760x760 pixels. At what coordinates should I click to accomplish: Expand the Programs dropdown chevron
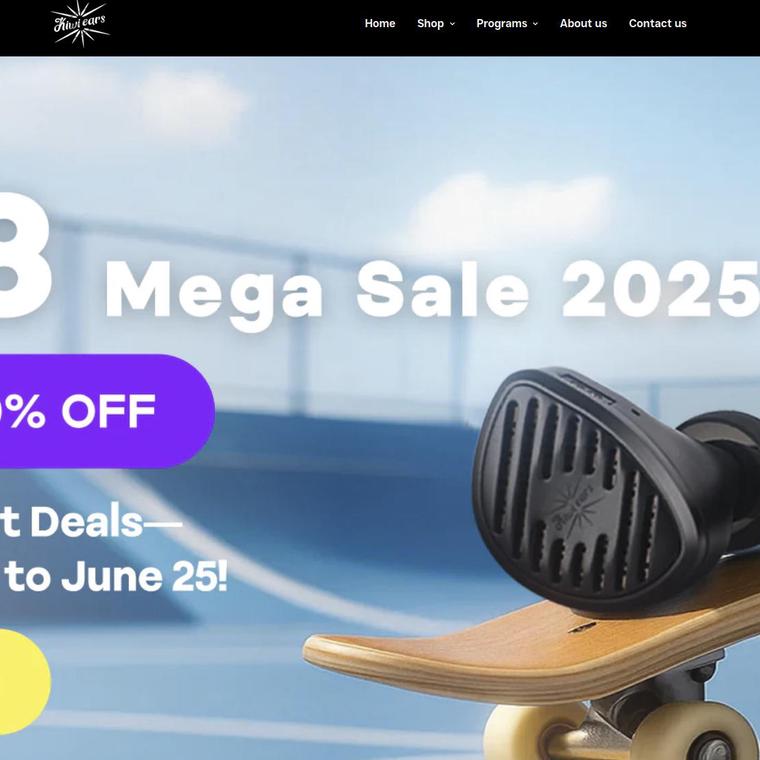(535, 24)
